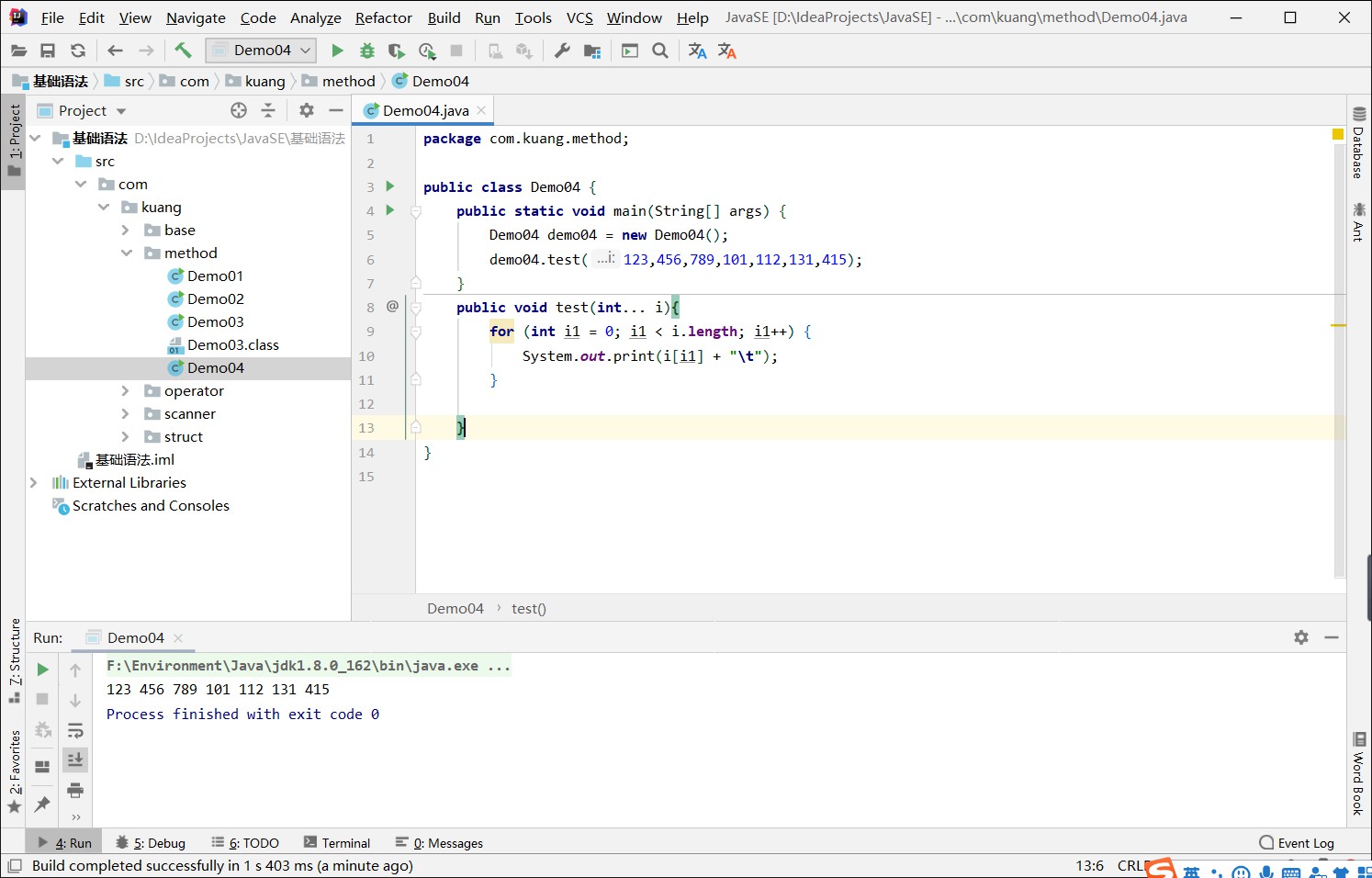1372x878 pixels.
Task: Run with Coverage shield icon
Action: [396, 51]
